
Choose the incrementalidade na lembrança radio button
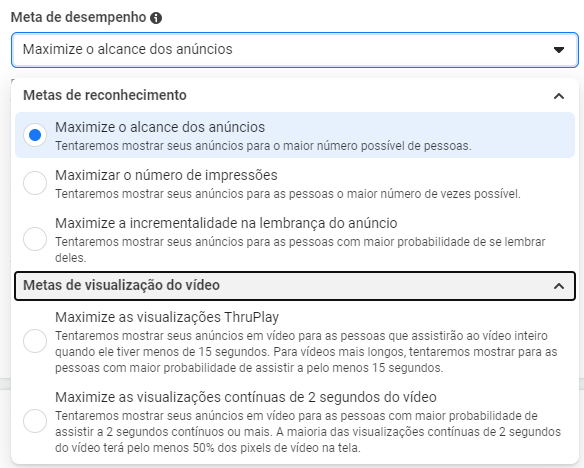(35, 239)
